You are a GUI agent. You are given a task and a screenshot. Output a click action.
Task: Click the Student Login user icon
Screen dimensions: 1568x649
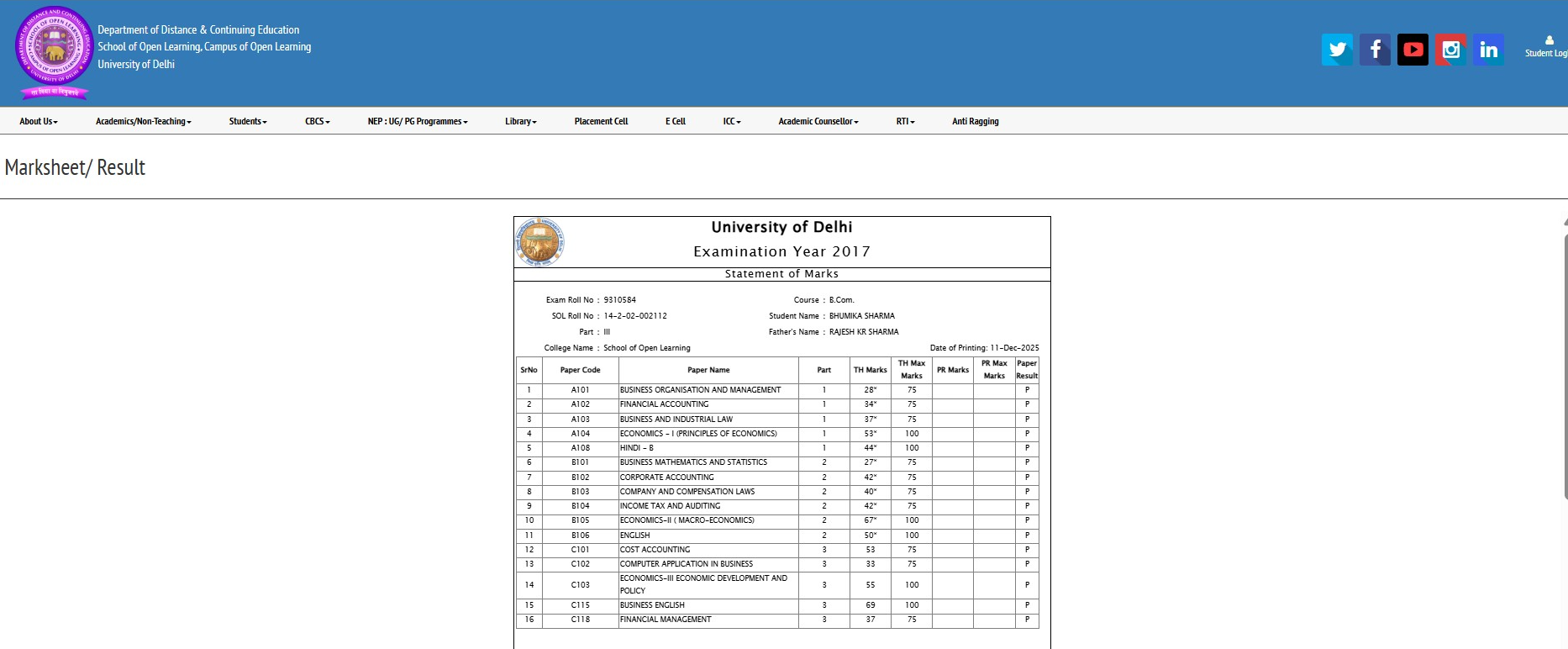pos(1549,40)
